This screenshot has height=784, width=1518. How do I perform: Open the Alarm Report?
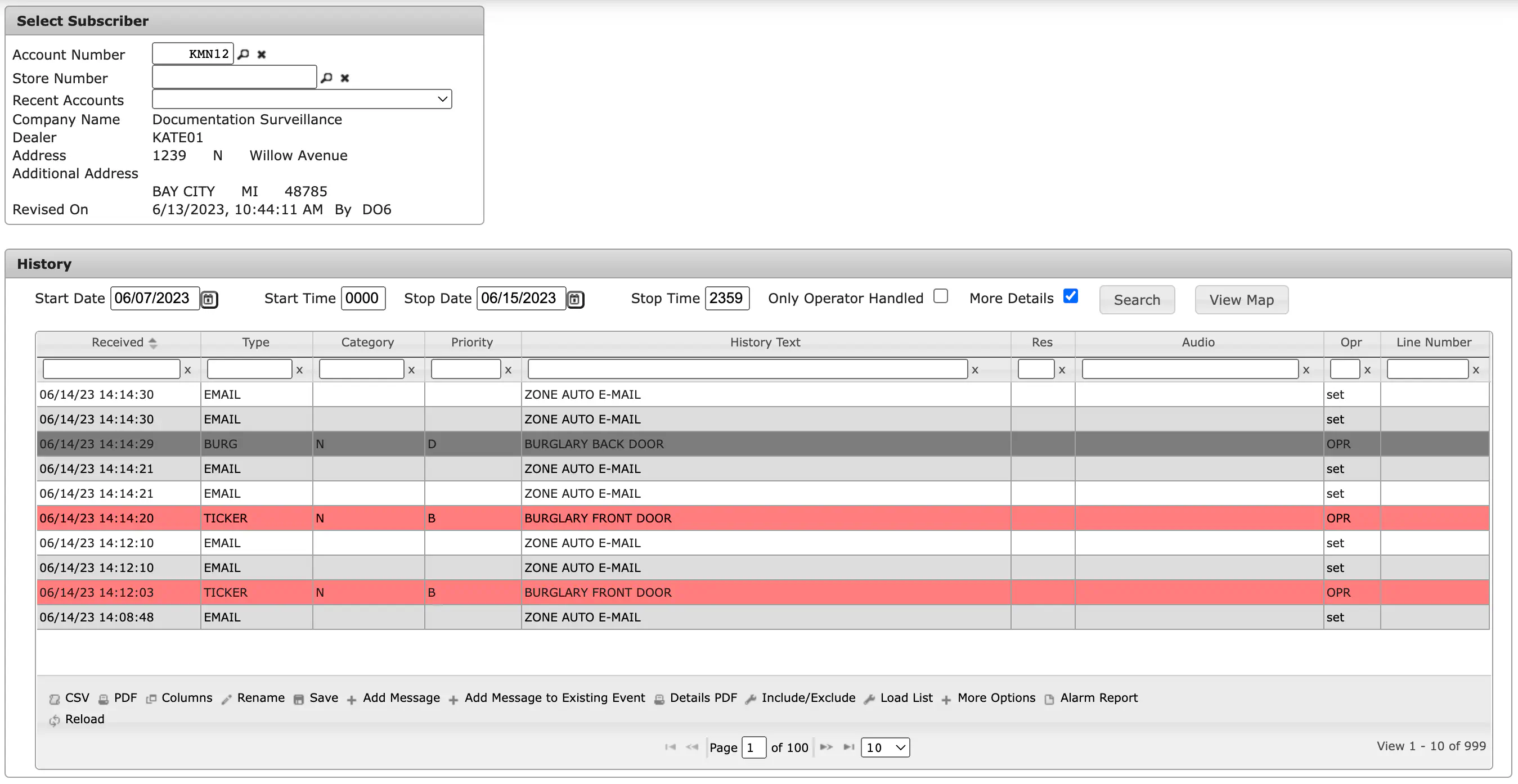[x=1092, y=698]
